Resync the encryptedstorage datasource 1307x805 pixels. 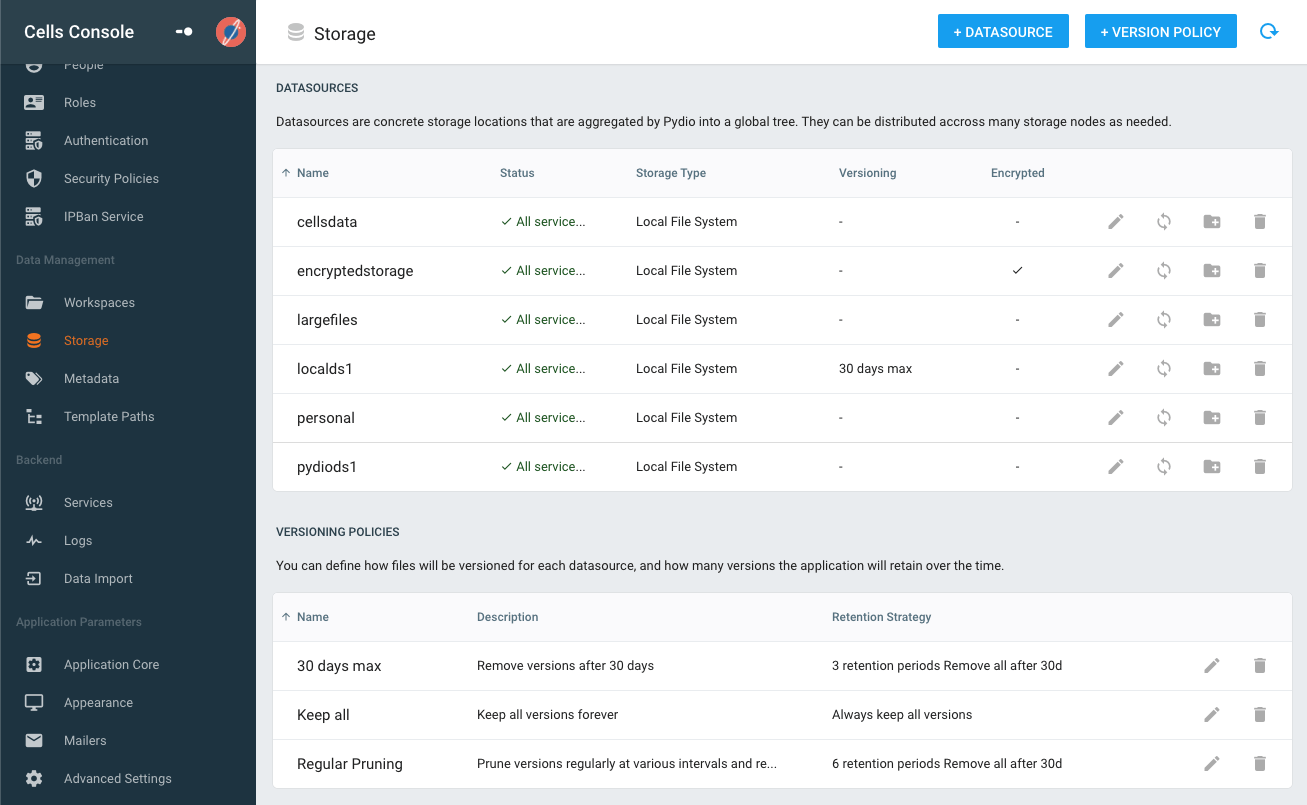pos(1164,271)
